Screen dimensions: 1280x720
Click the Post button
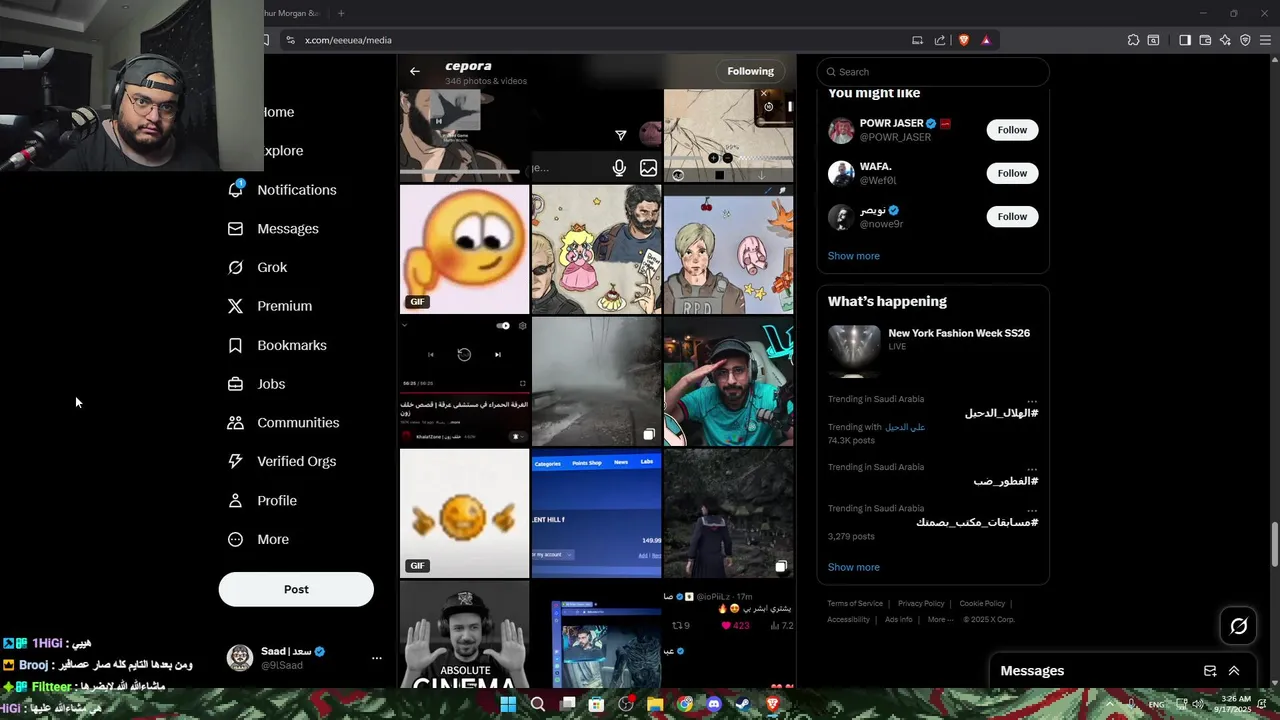click(x=296, y=589)
